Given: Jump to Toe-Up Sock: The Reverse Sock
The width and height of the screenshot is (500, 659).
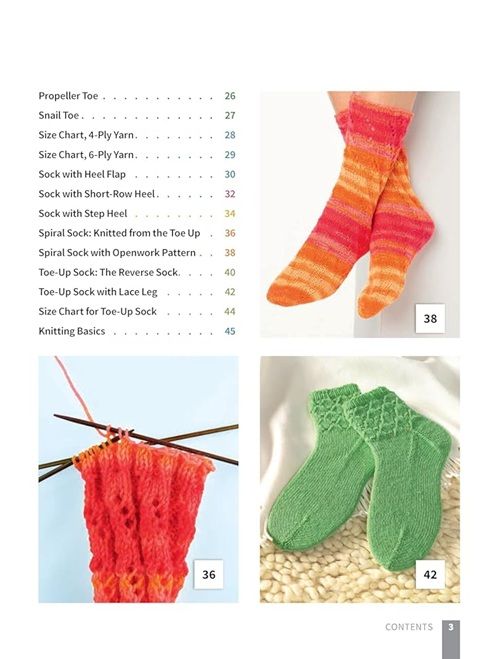Looking at the screenshot, I should tap(137, 272).
